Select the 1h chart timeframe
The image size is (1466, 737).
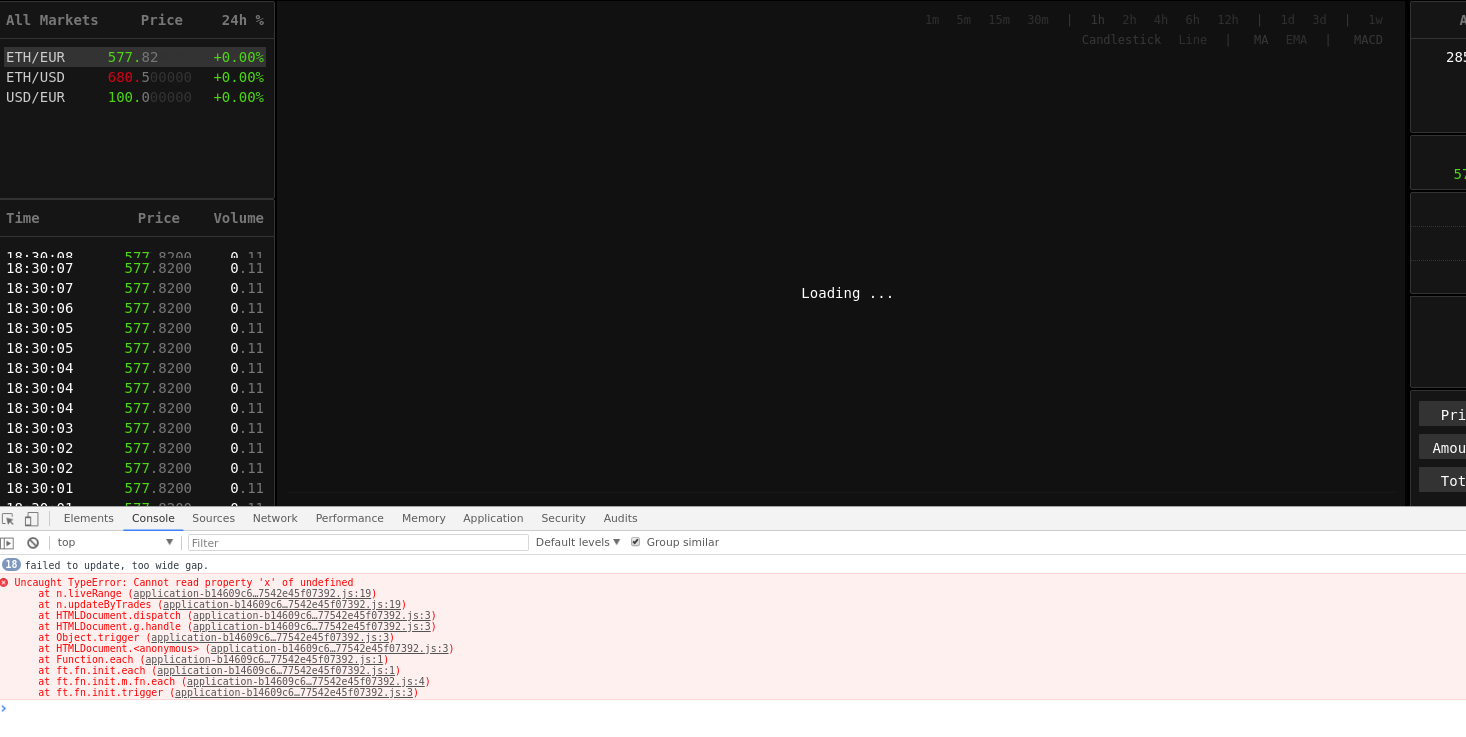(x=1097, y=19)
